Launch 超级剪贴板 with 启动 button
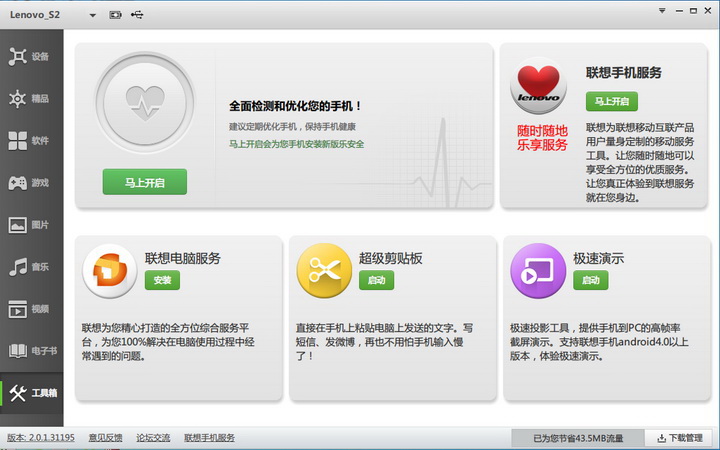The width and height of the screenshot is (720, 450). (376, 280)
